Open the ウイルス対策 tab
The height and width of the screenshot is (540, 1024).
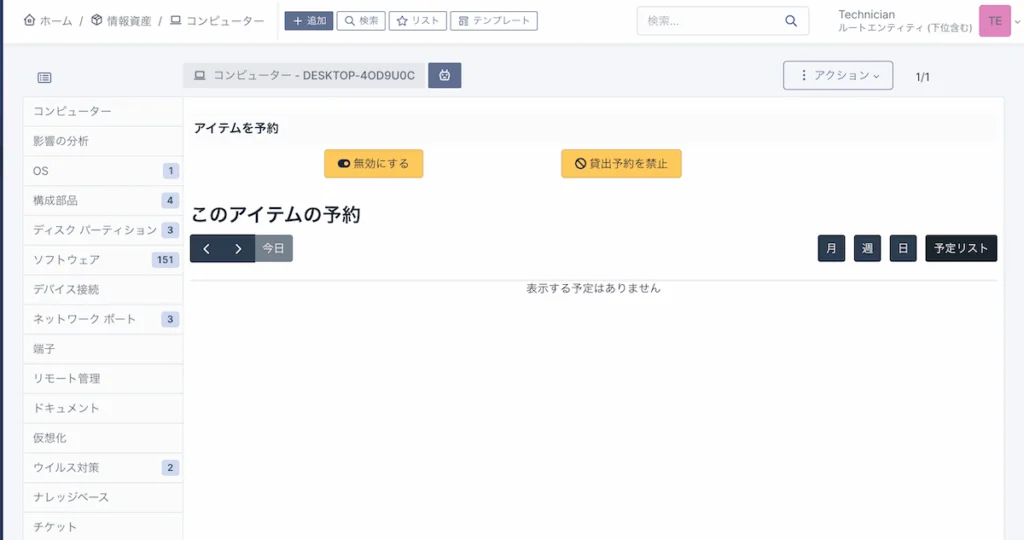coord(103,468)
